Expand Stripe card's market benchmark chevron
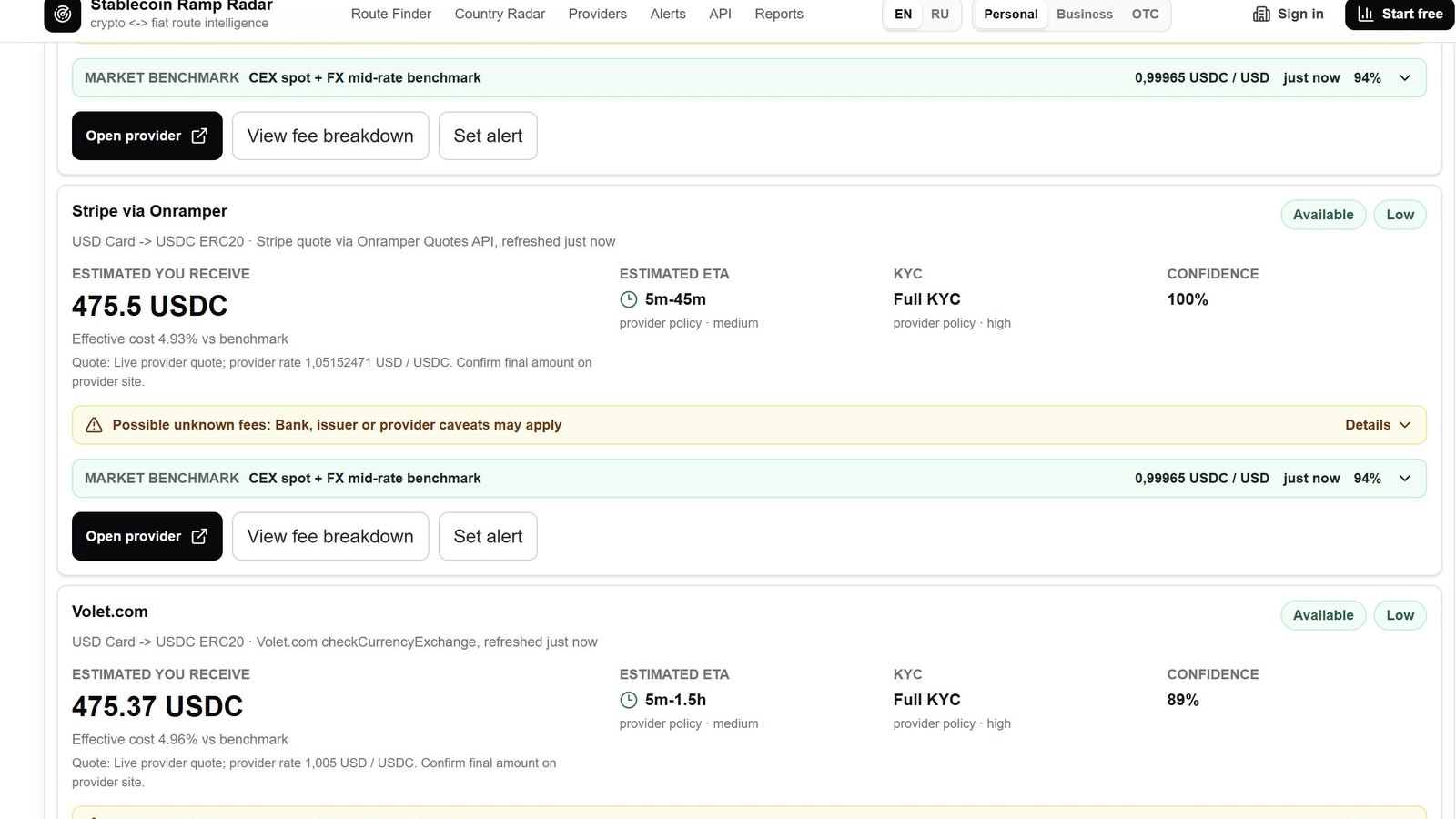This screenshot has height=819, width=1456. (1405, 479)
